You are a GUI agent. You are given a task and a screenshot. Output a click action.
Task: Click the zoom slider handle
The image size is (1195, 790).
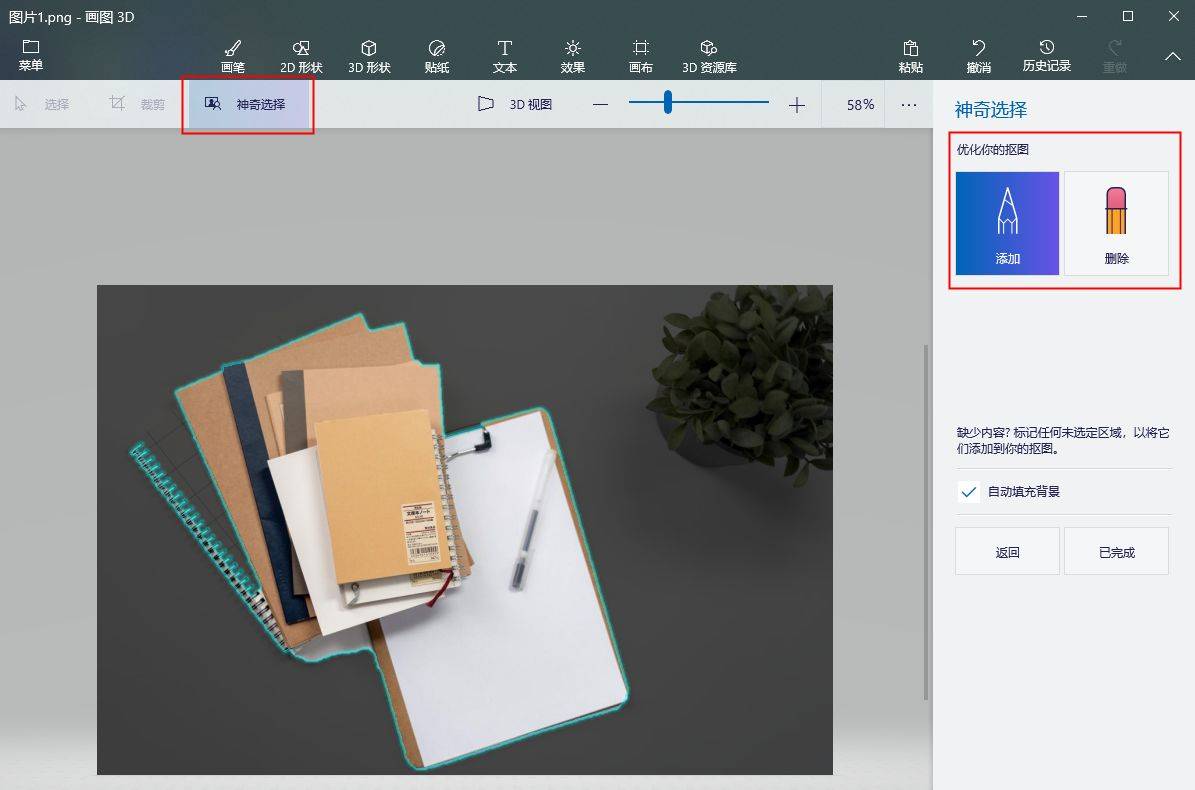point(667,102)
